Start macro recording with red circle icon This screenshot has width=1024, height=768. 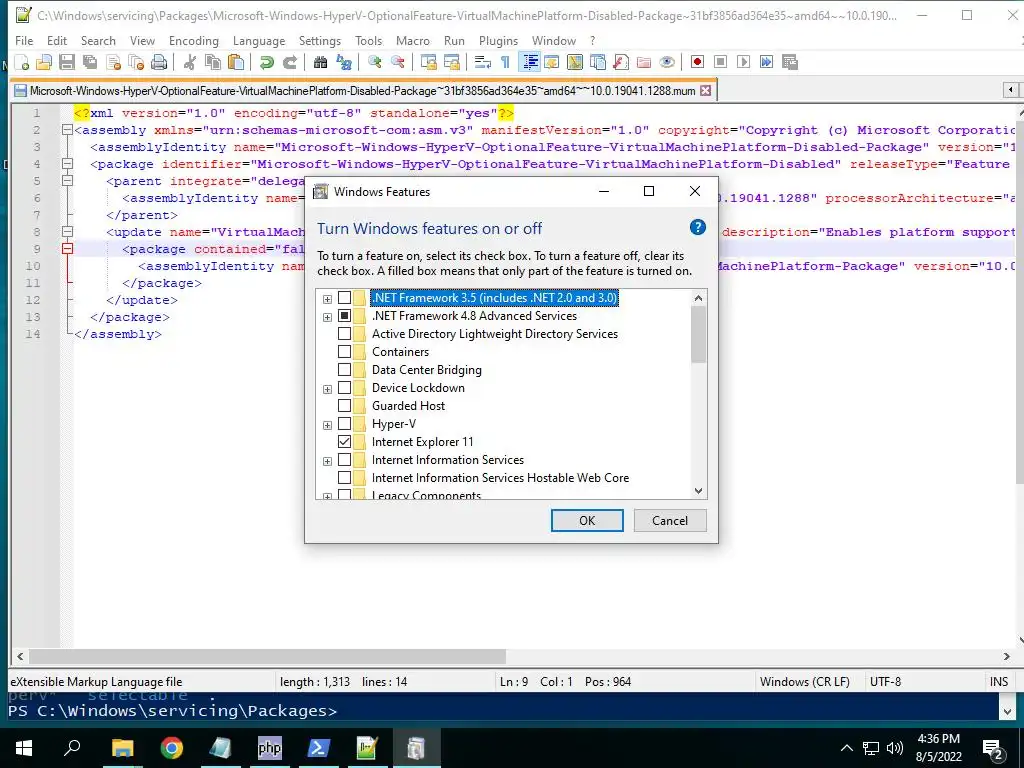click(x=697, y=62)
